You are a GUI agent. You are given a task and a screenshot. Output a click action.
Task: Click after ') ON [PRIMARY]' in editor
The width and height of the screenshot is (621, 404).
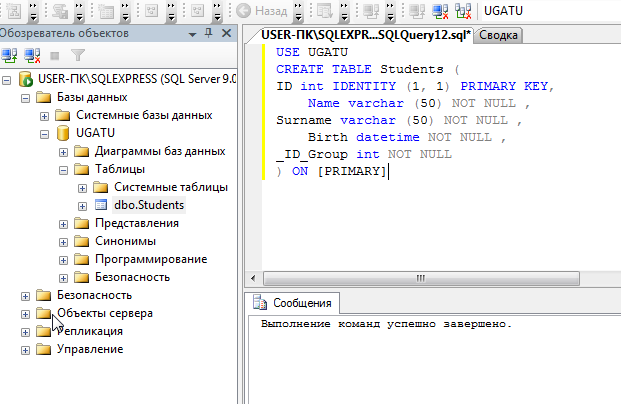click(389, 172)
